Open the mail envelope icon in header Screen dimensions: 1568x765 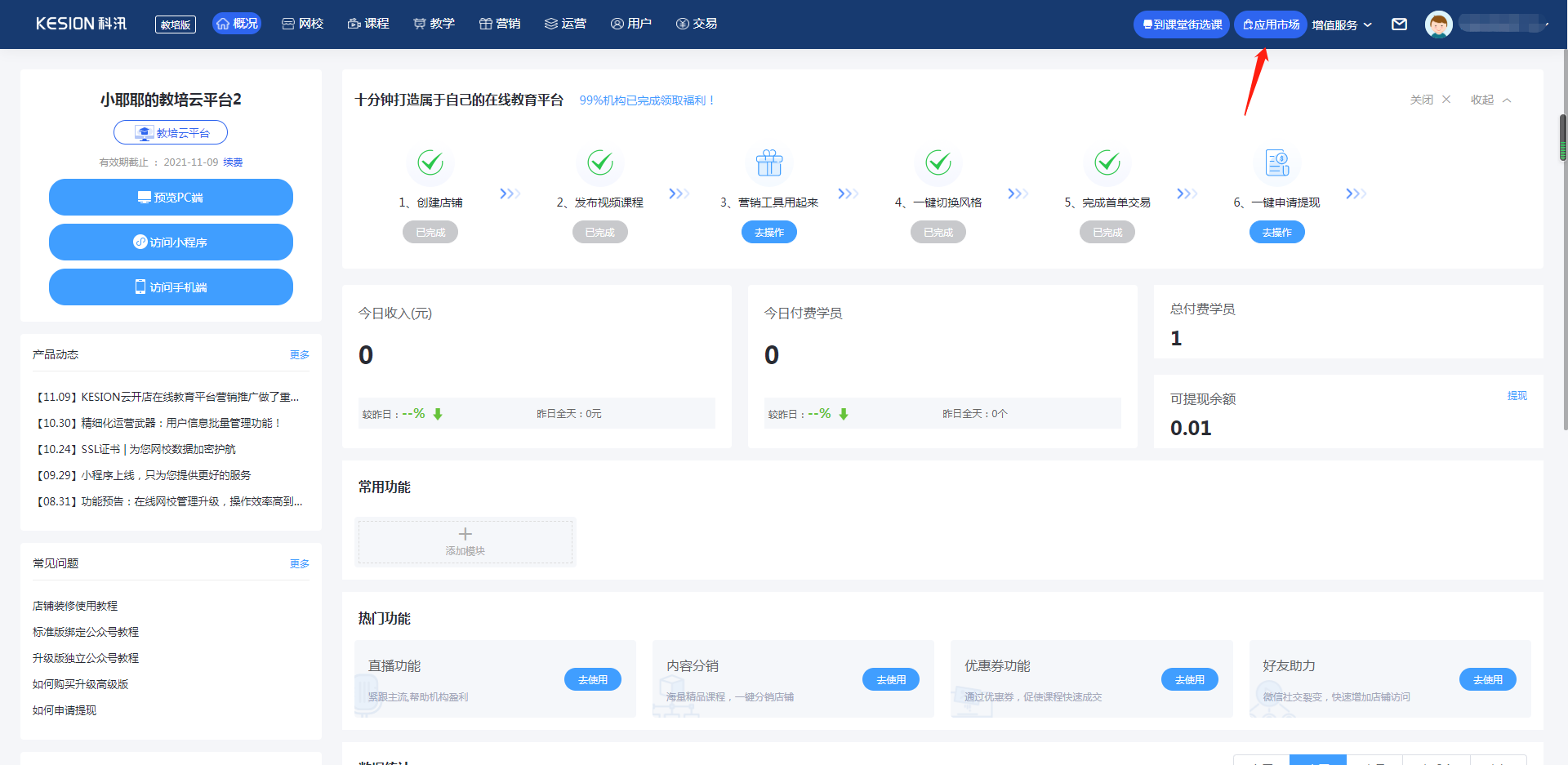click(x=1399, y=24)
